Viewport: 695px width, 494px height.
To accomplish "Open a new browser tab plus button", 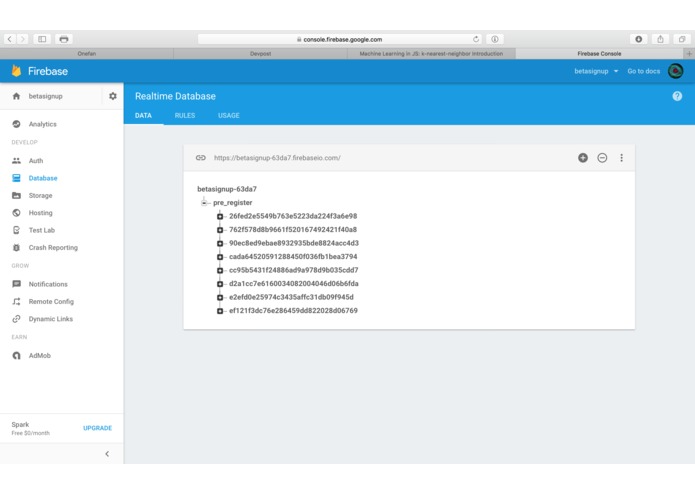I will 689,54.
